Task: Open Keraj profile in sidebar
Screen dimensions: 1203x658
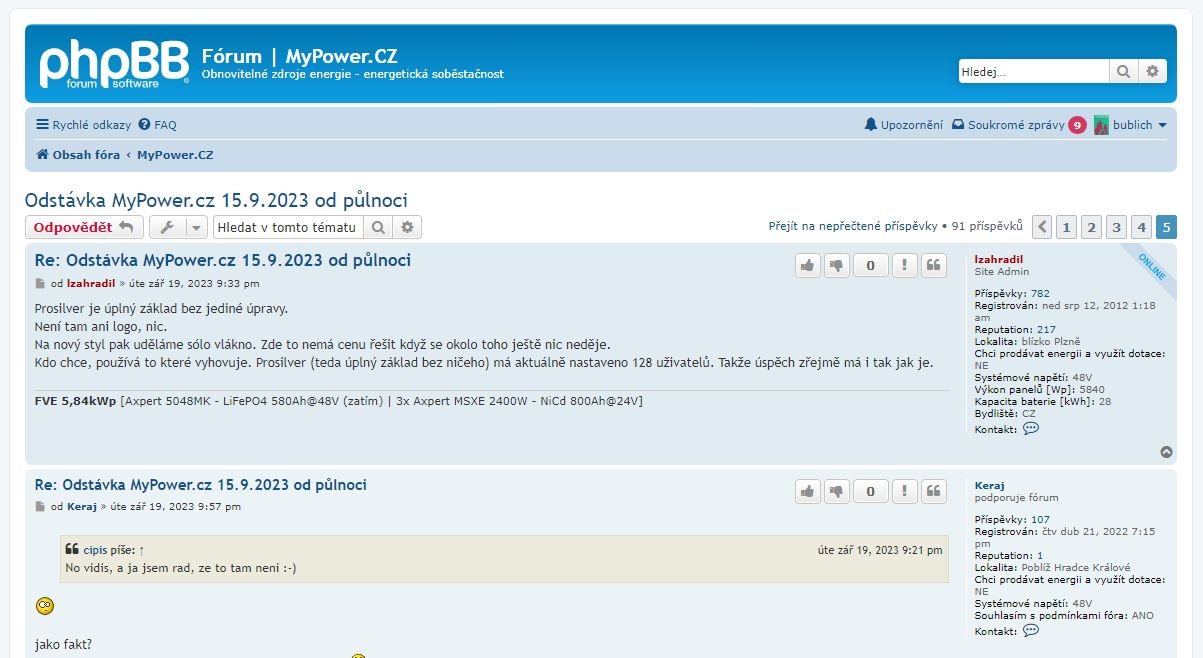Action: 990,485
